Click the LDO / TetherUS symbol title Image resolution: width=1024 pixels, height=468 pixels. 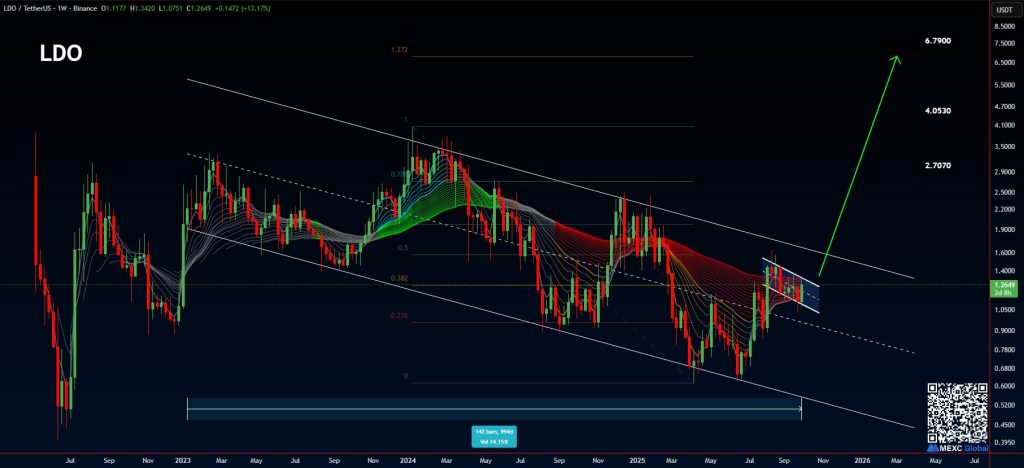[38, 7]
